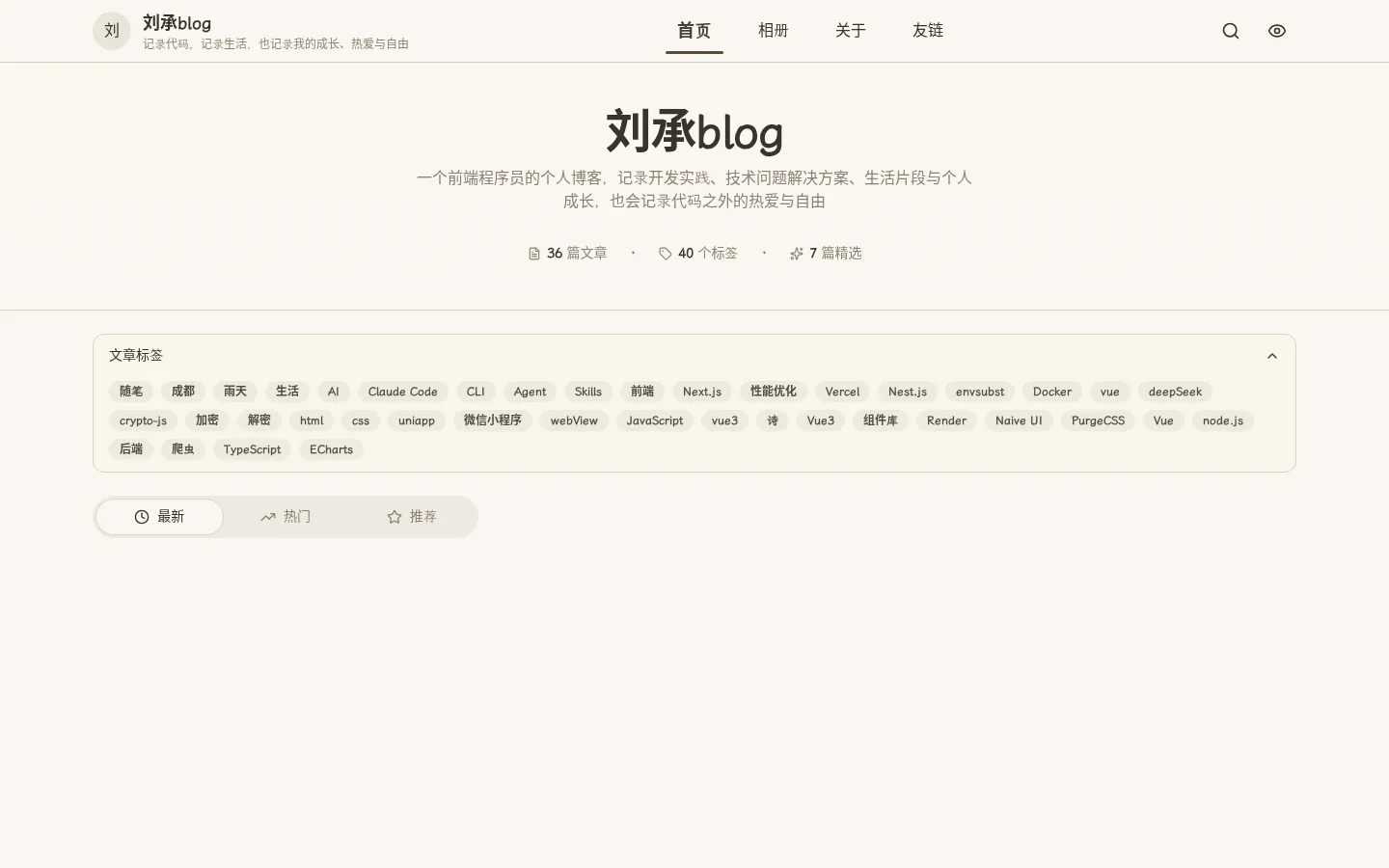Click the 刘承blog header title link
The image size is (1389, 868).
(177, 23)
